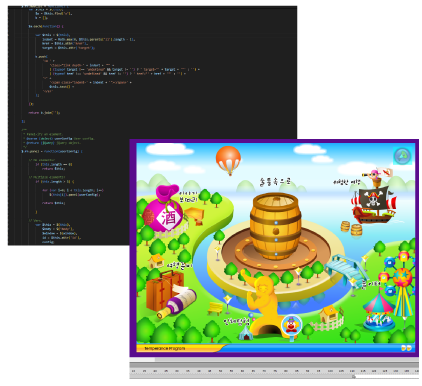Click the teal round icon in game's top-right corner
The width and height of the screenshot is (422, 386).
[x=402, y=156]
